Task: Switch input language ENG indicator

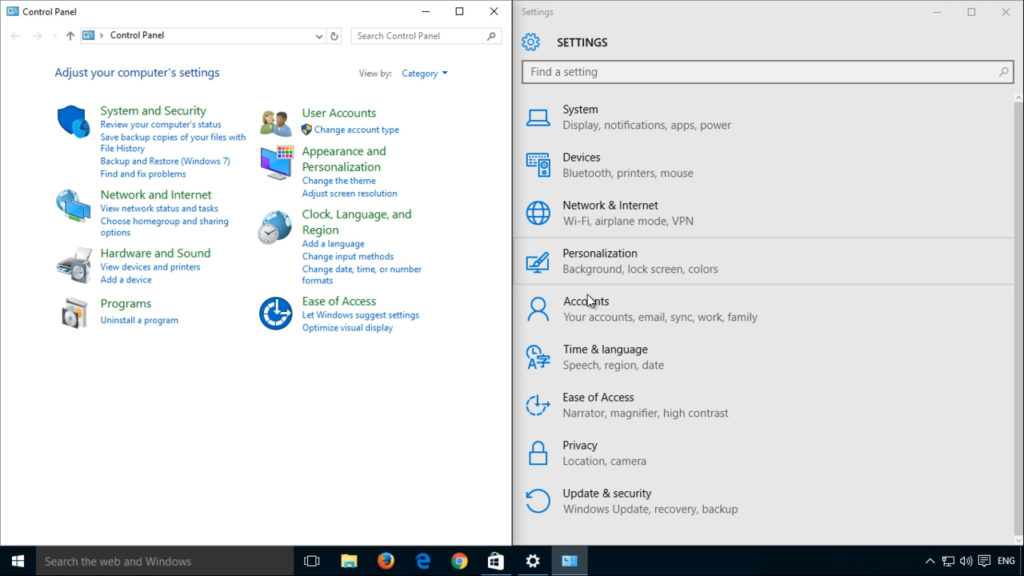Action: coord(1006,561)
